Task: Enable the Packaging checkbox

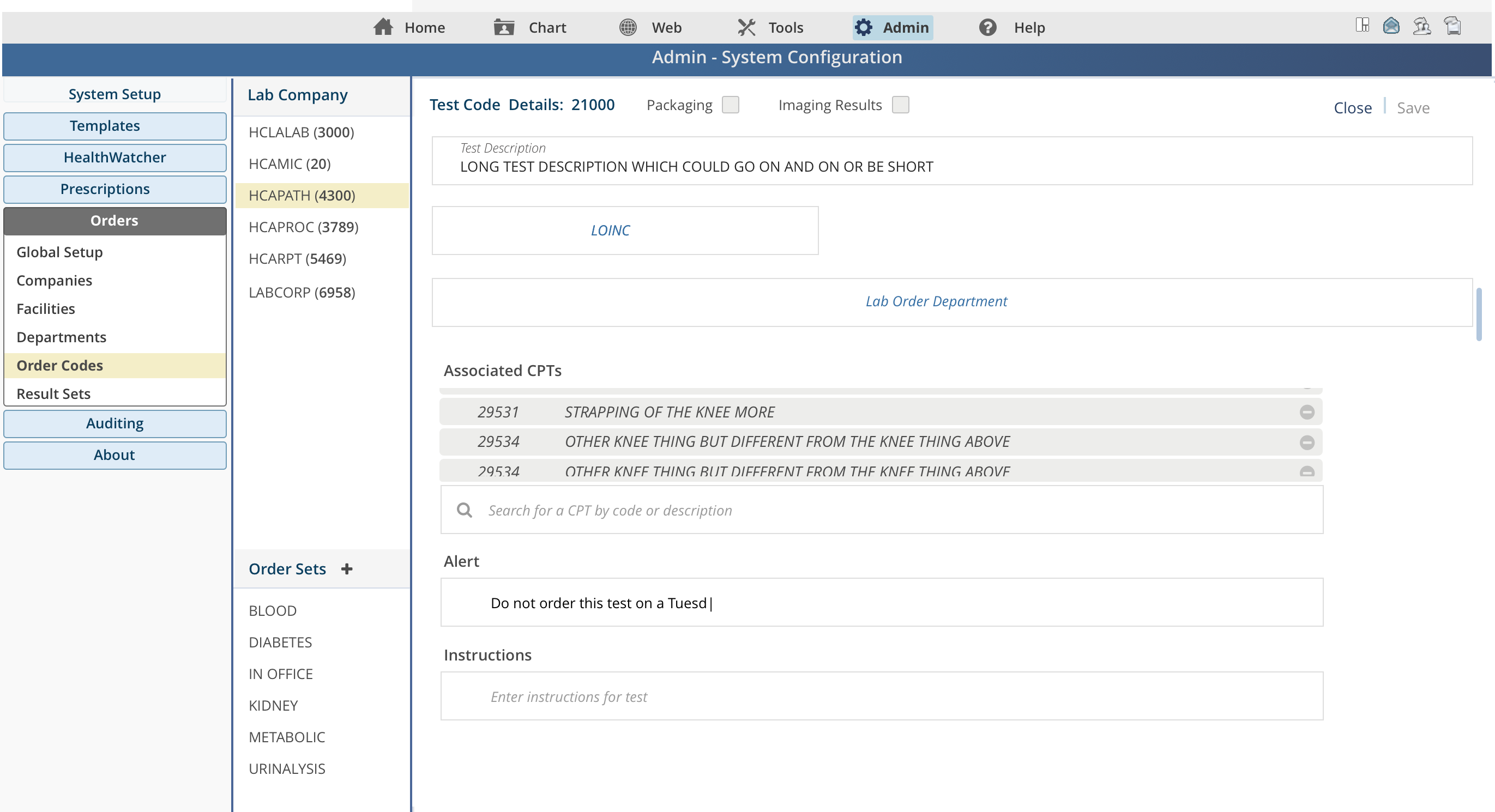Action: coord(730,105)
